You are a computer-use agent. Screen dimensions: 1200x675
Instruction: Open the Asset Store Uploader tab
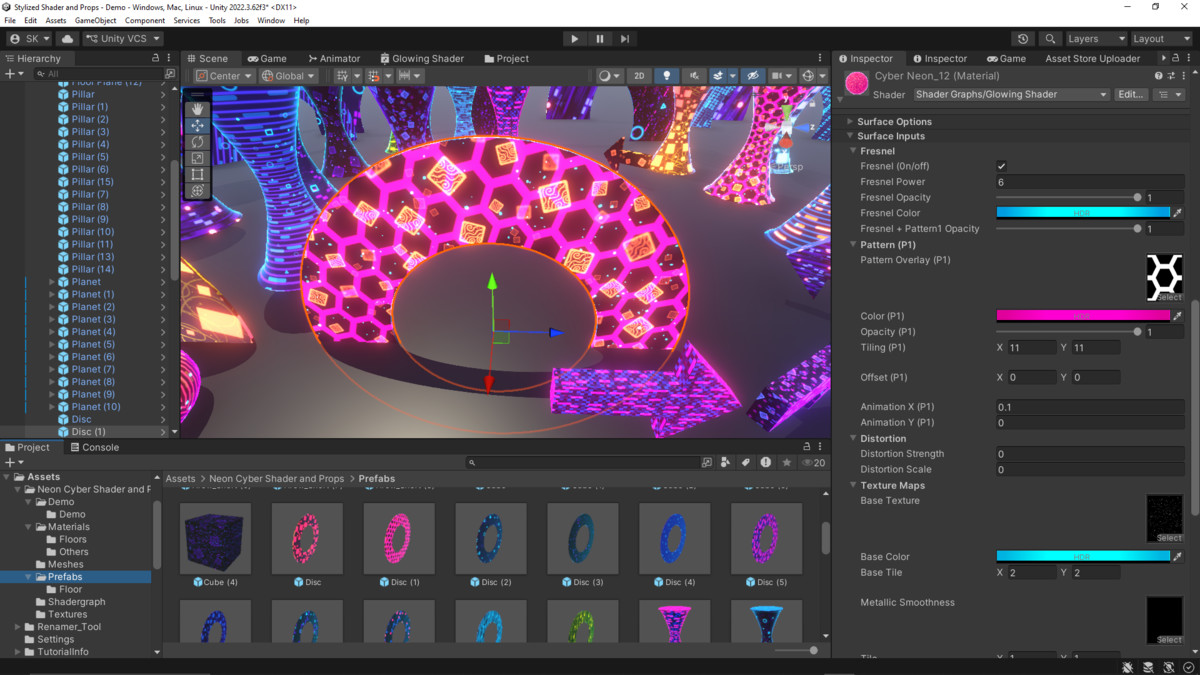1093,59
